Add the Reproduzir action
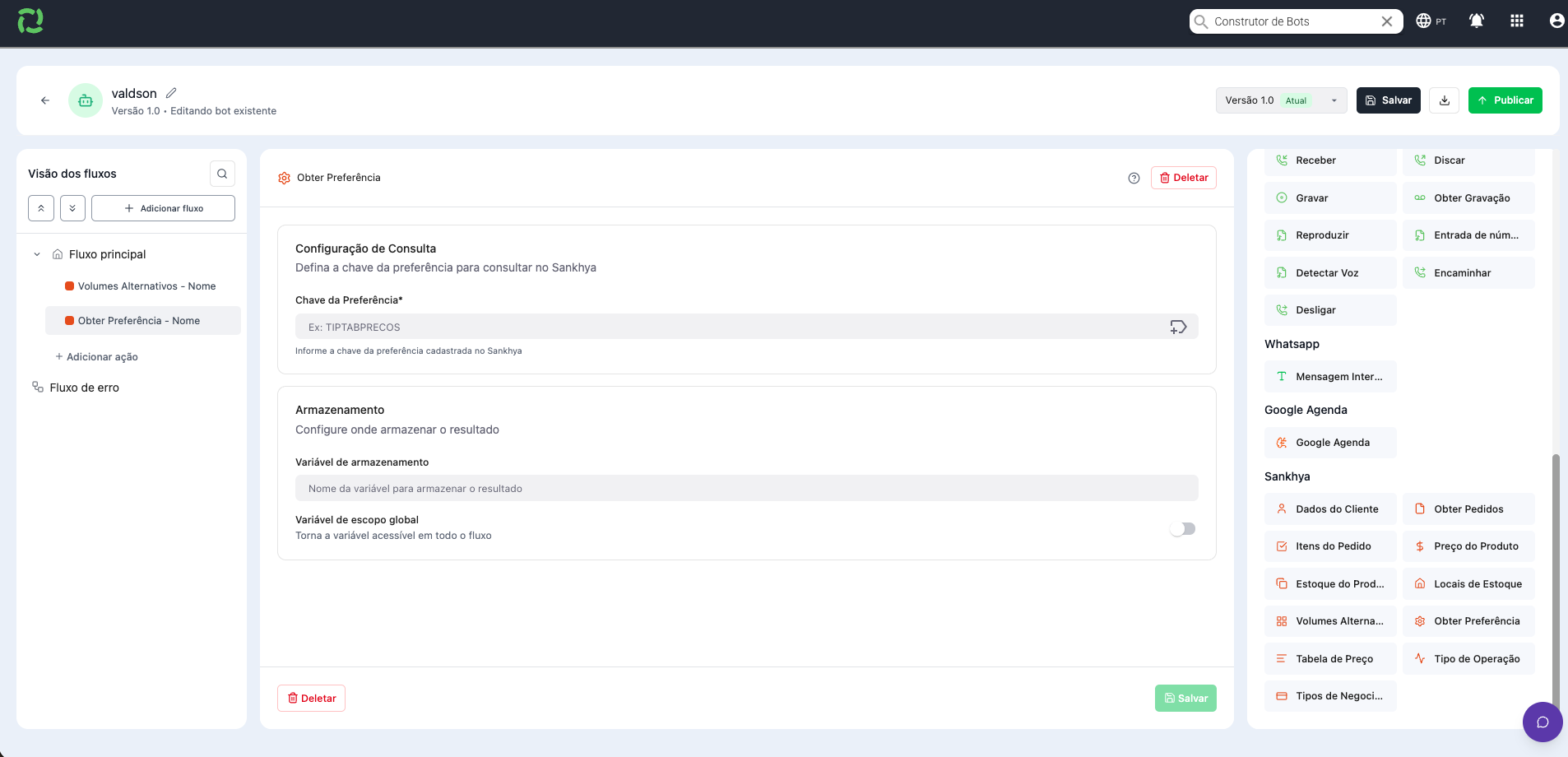Image resolution: width=1568 pixels, height=757 pixels. tap(1330, 235)
